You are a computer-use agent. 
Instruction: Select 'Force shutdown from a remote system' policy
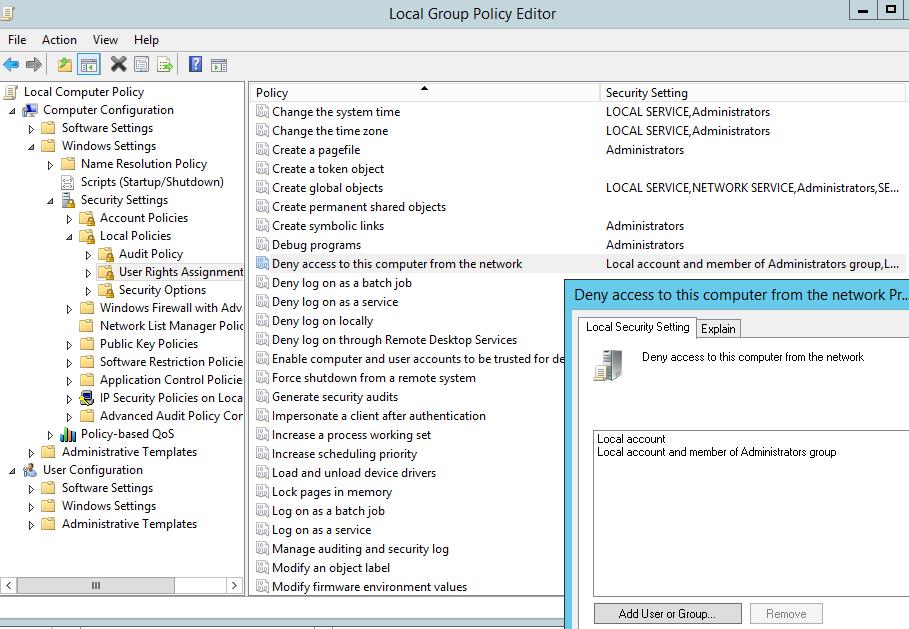point(374,378)
